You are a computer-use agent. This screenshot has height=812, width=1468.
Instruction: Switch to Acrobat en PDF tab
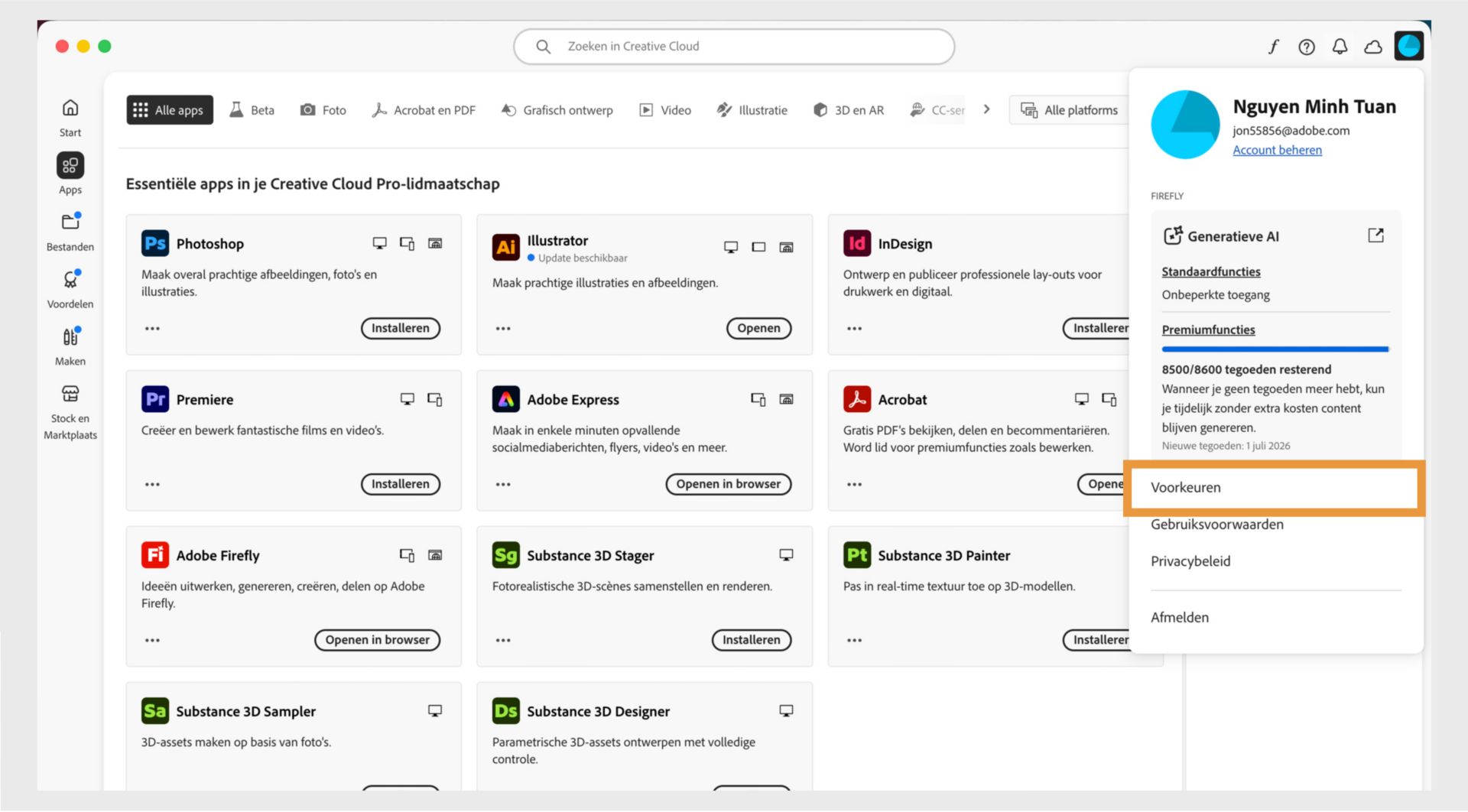424,110
